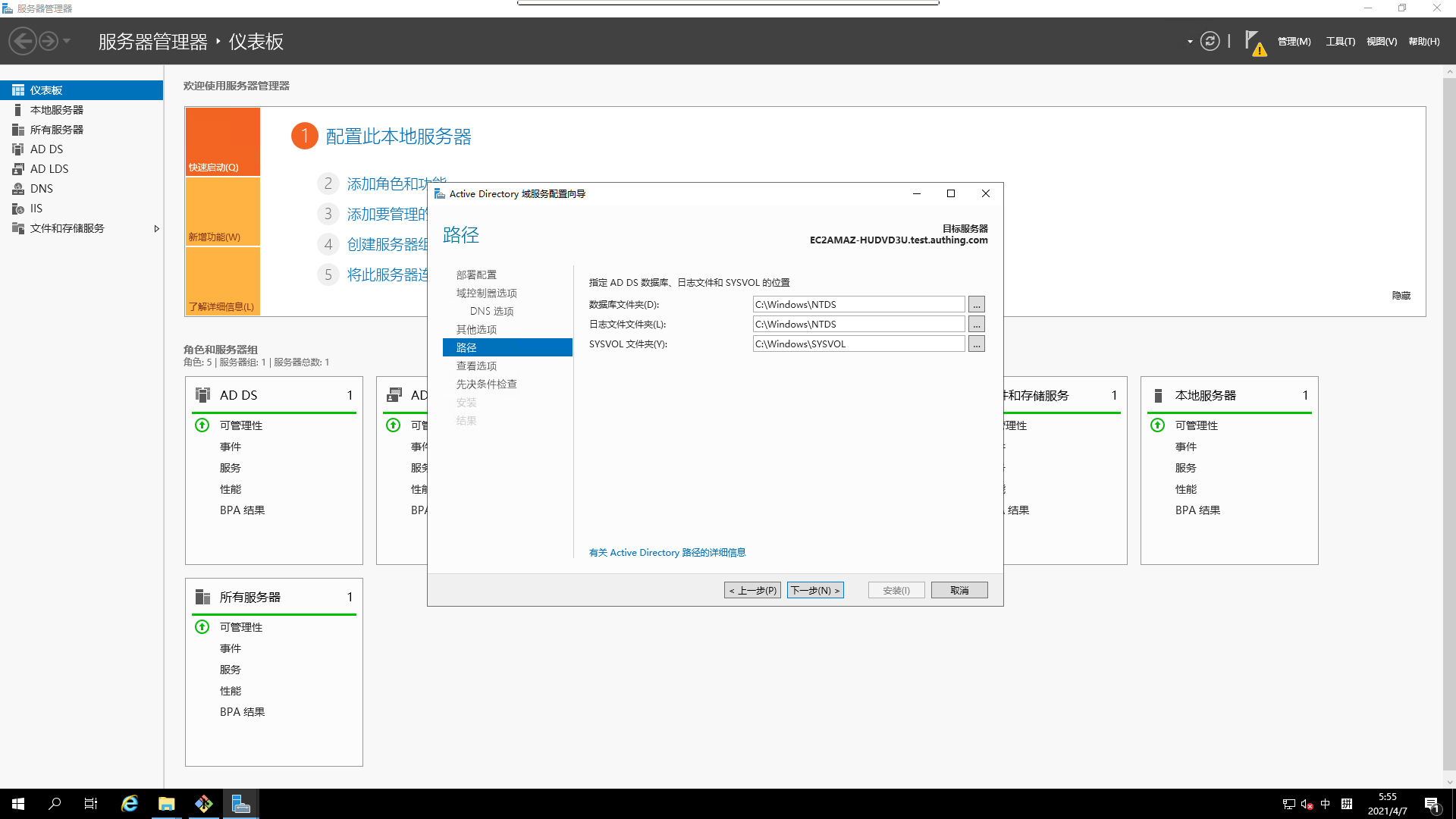The image size is (1456, 819).
Task: Open the navigation history dropdown arrow
Action: point(67,41)
